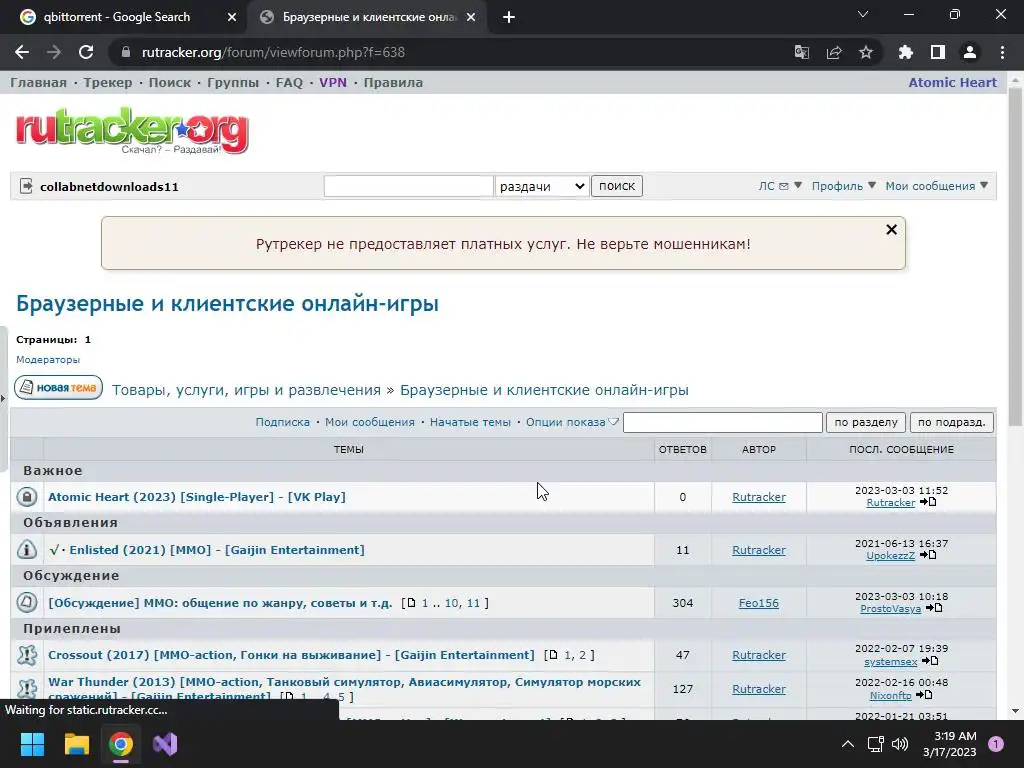Open Windows Start menu
The width and height of the screenshot is (1024, 768).
coord(32,744)
